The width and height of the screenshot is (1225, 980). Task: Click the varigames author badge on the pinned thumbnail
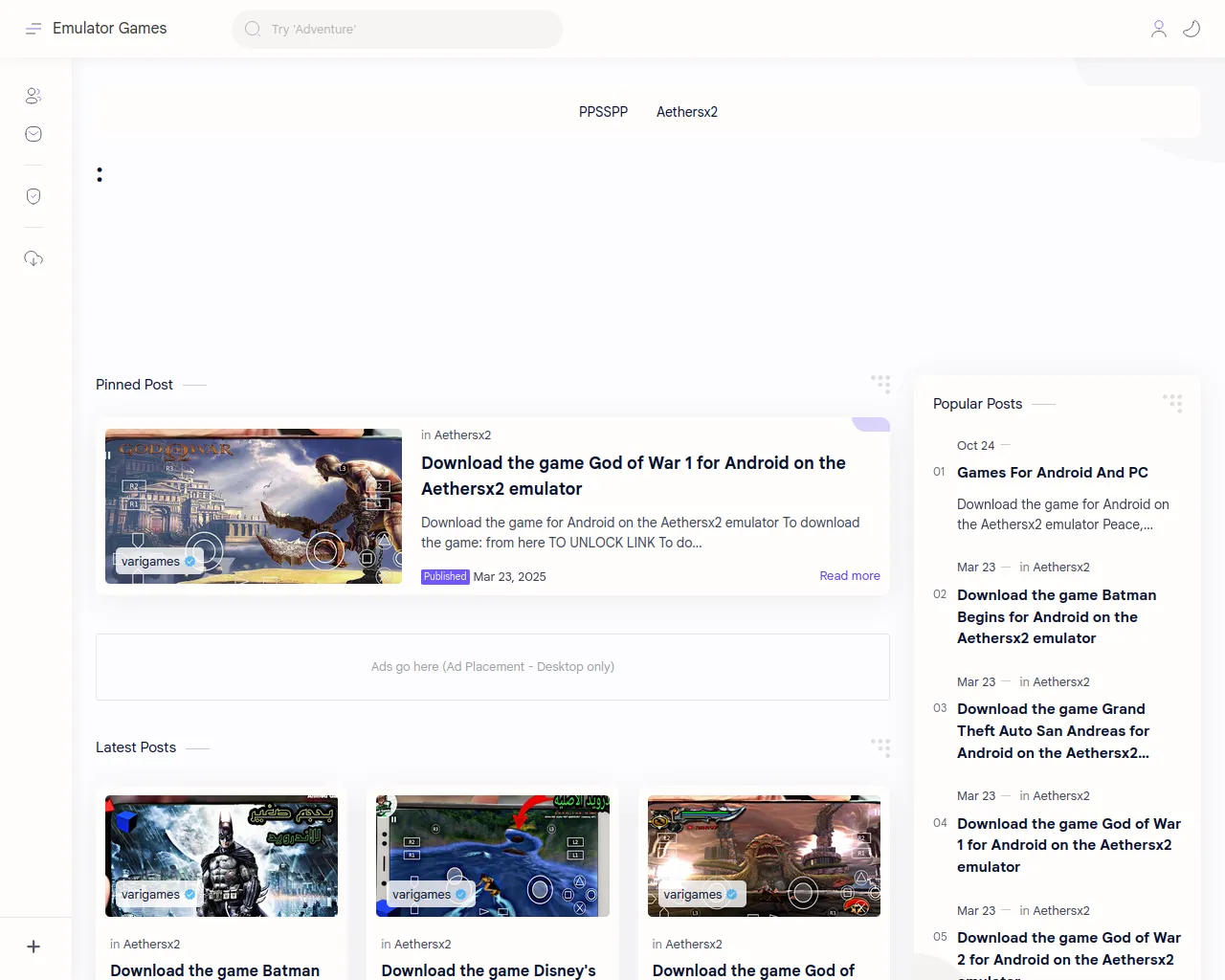click(x=158, y=561)
